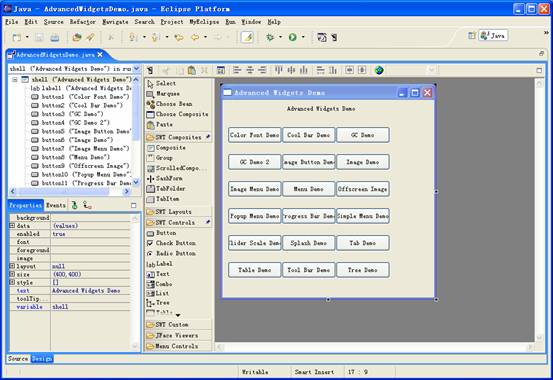Expand the SWT Layouts palette category
Image resolution: width=553 pixels, height=380 pixels.
[178, 212]
